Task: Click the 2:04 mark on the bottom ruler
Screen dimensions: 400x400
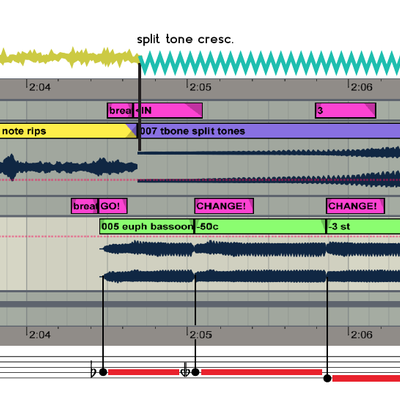Action: [x=39, y=334]
